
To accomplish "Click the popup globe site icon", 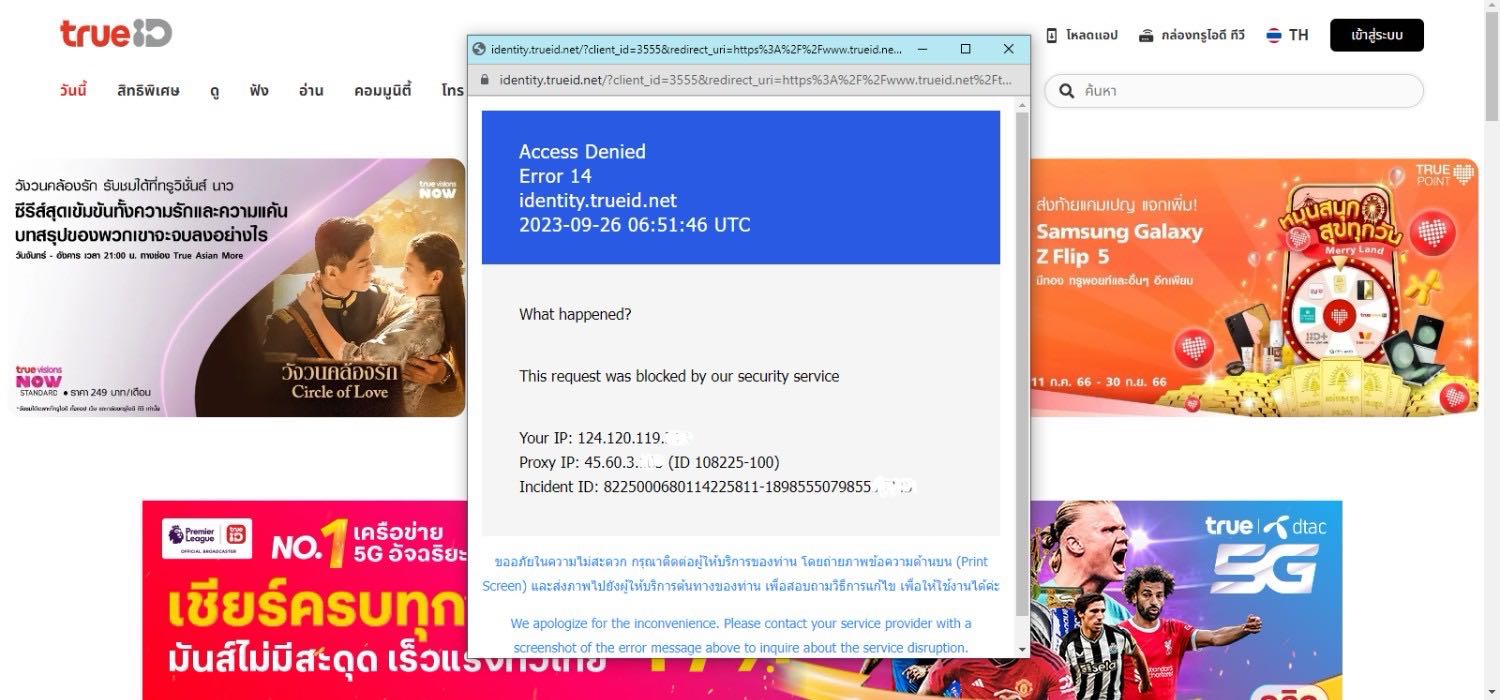I will tap(479, 49).
